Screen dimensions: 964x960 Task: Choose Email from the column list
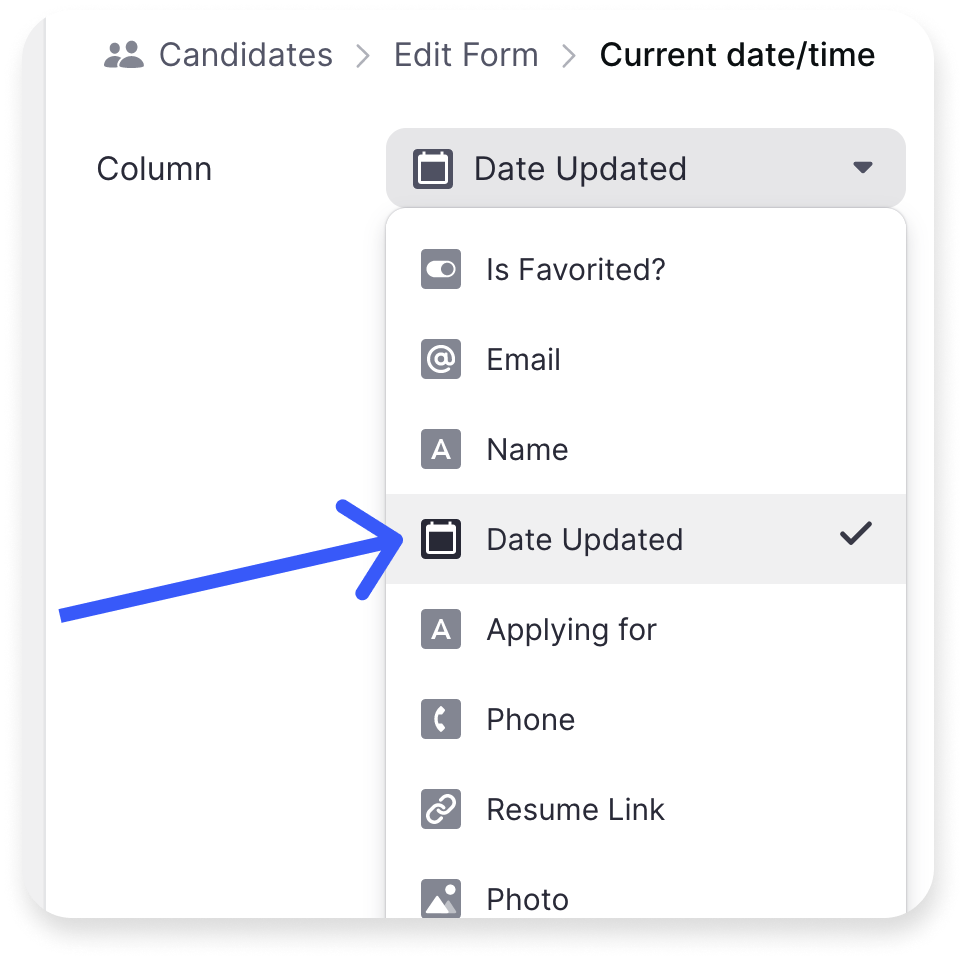tap(524, 360)
